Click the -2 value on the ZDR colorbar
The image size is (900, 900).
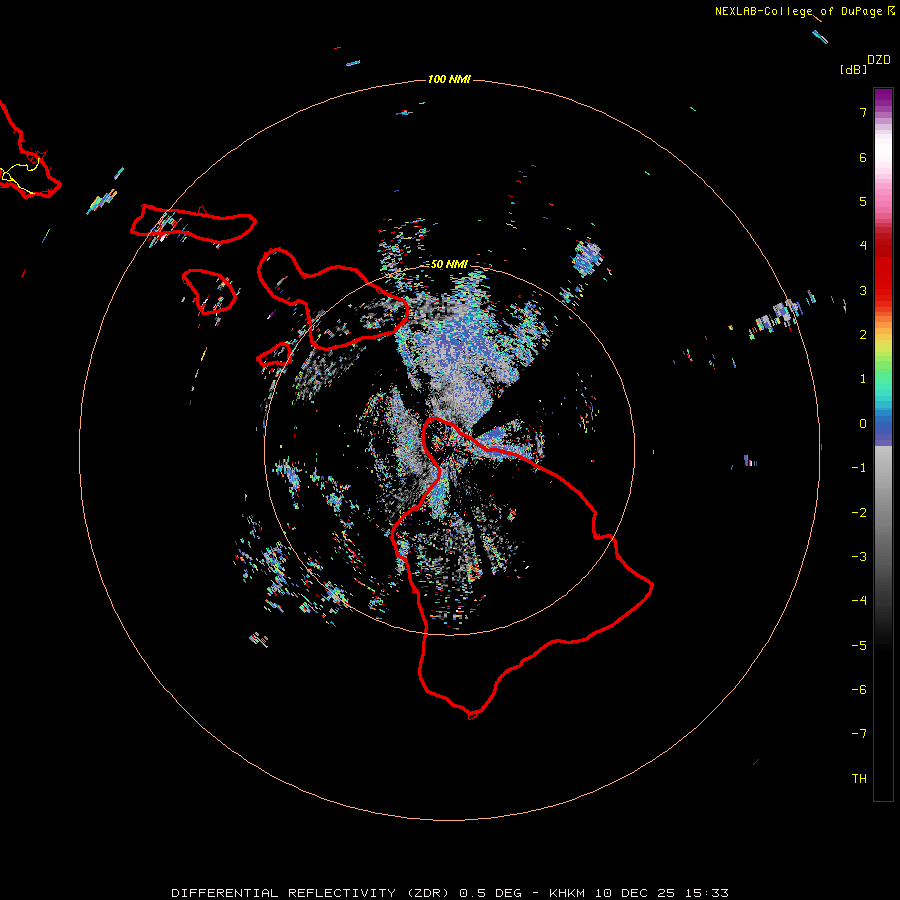point(859,513)
